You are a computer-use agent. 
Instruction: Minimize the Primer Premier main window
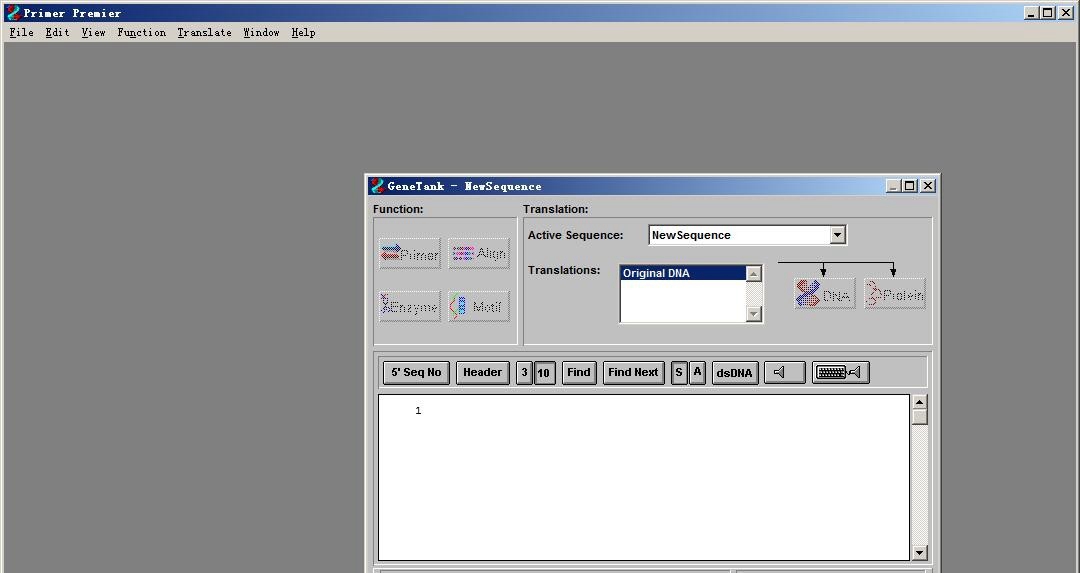(x=1031, y=12)
